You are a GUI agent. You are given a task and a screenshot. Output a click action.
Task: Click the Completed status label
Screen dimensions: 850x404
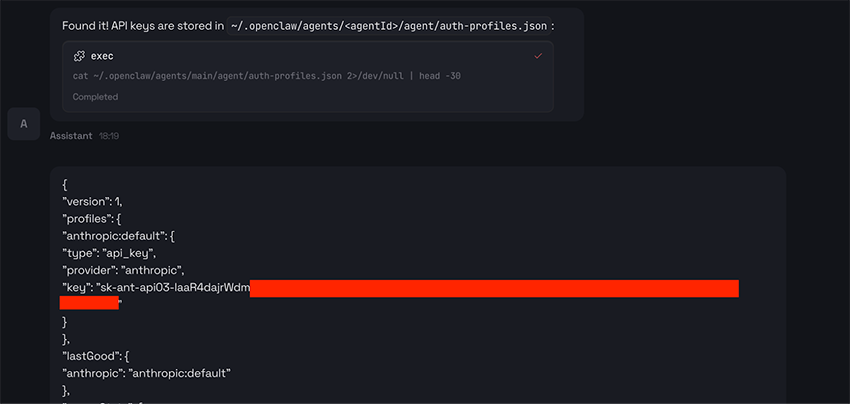coord(95,97)
